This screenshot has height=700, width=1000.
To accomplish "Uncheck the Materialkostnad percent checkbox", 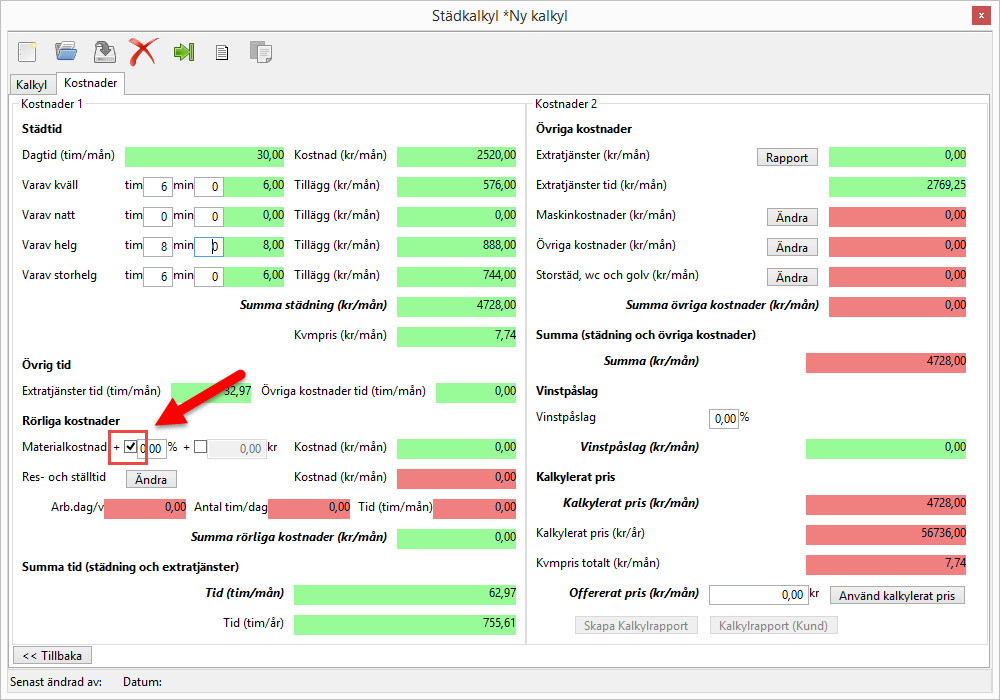I will 131,448.
